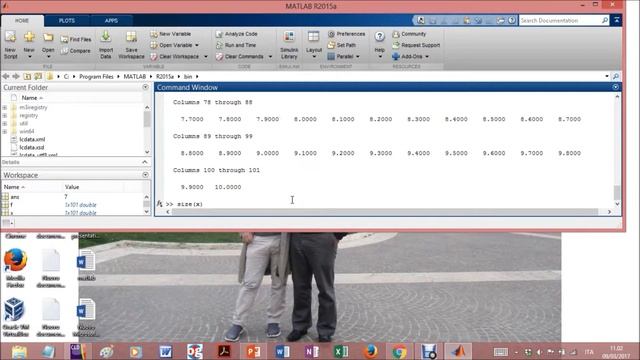Open Workspace panel actions menu
This screenshot has height=360, width=640.
[x=145, y=175]
